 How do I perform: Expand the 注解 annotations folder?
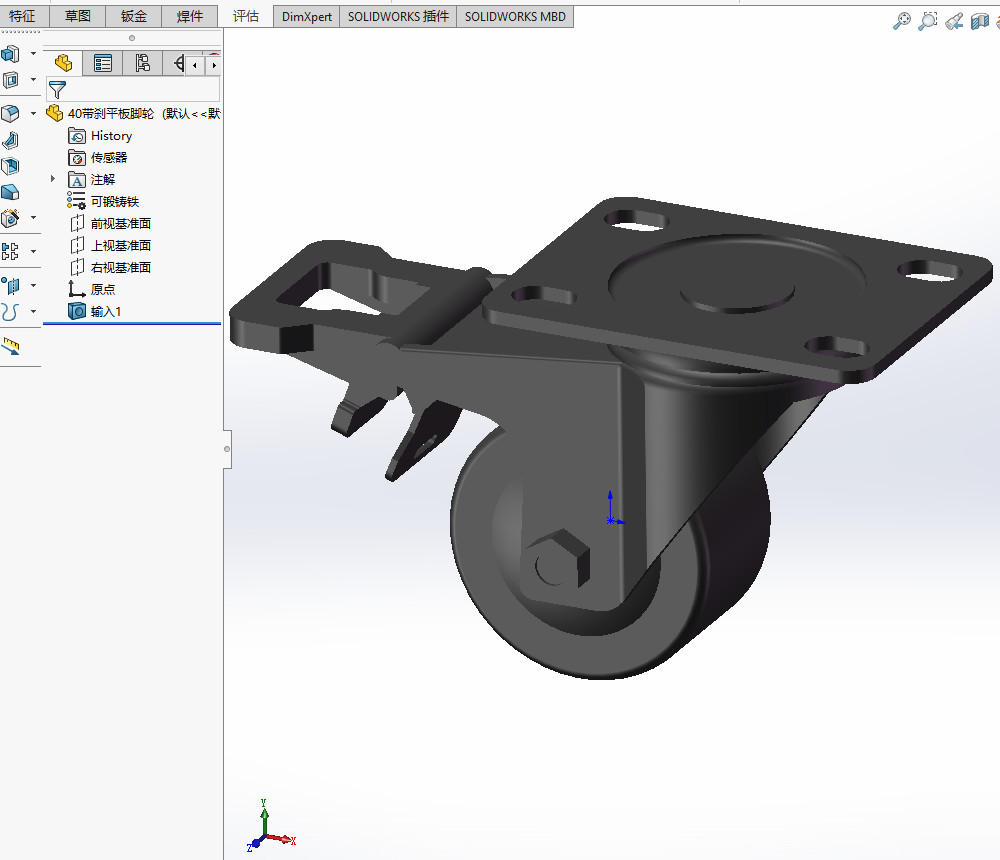tap(53, 179)
